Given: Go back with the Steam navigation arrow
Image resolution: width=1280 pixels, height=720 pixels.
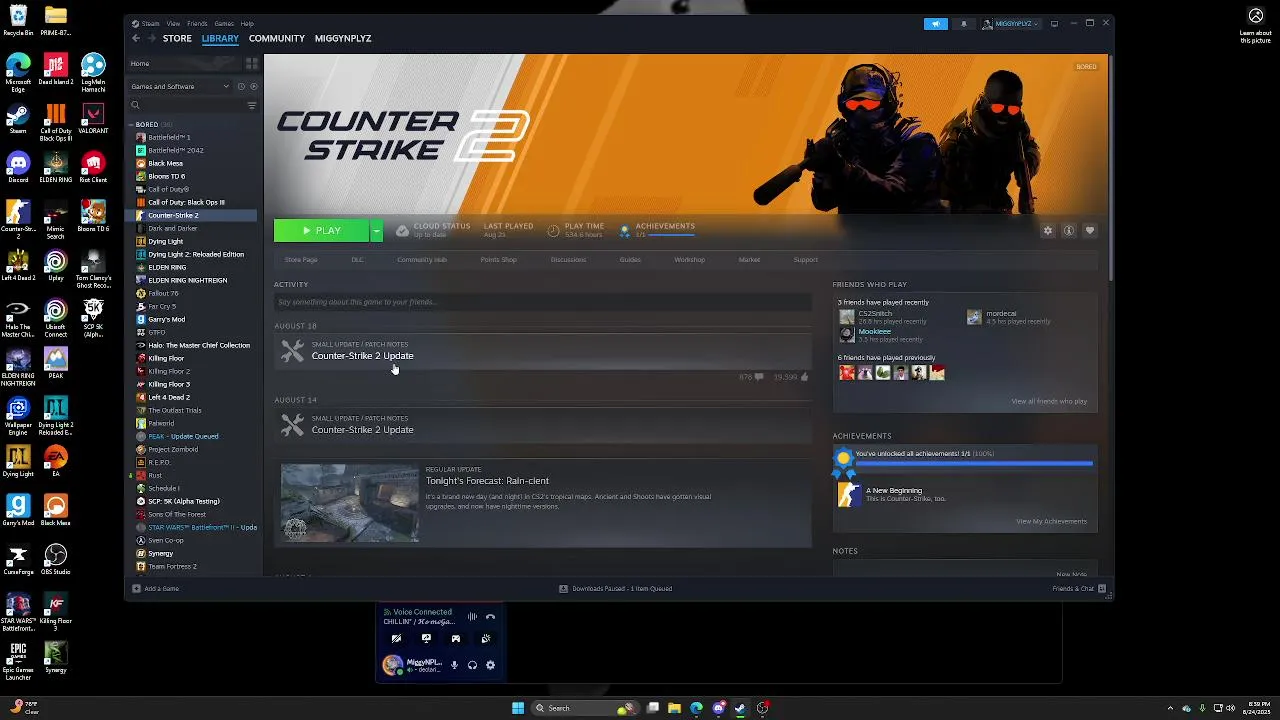Looking at the screenshot, I should pos(136,38).
